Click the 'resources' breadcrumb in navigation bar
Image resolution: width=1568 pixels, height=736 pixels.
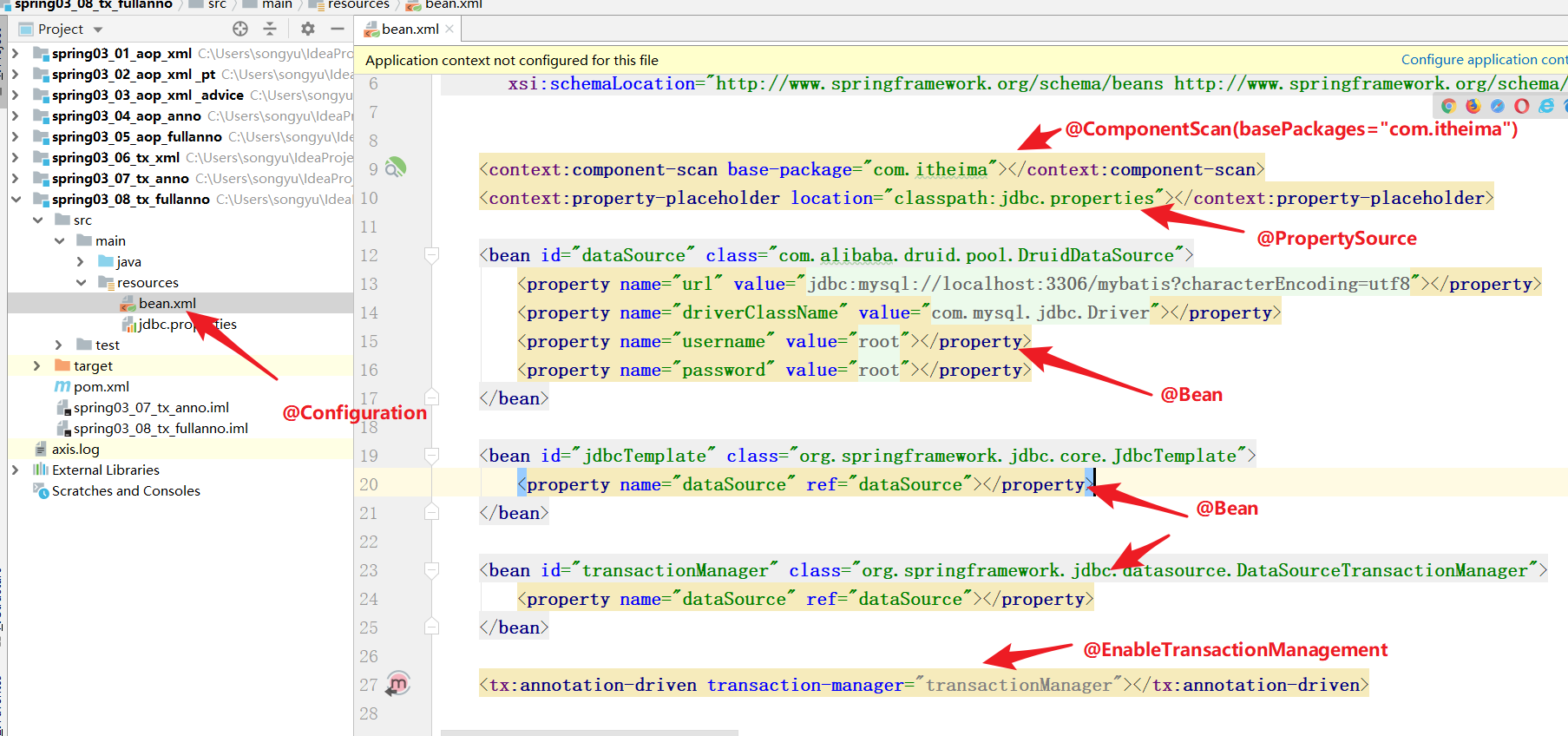click(358, 4)
